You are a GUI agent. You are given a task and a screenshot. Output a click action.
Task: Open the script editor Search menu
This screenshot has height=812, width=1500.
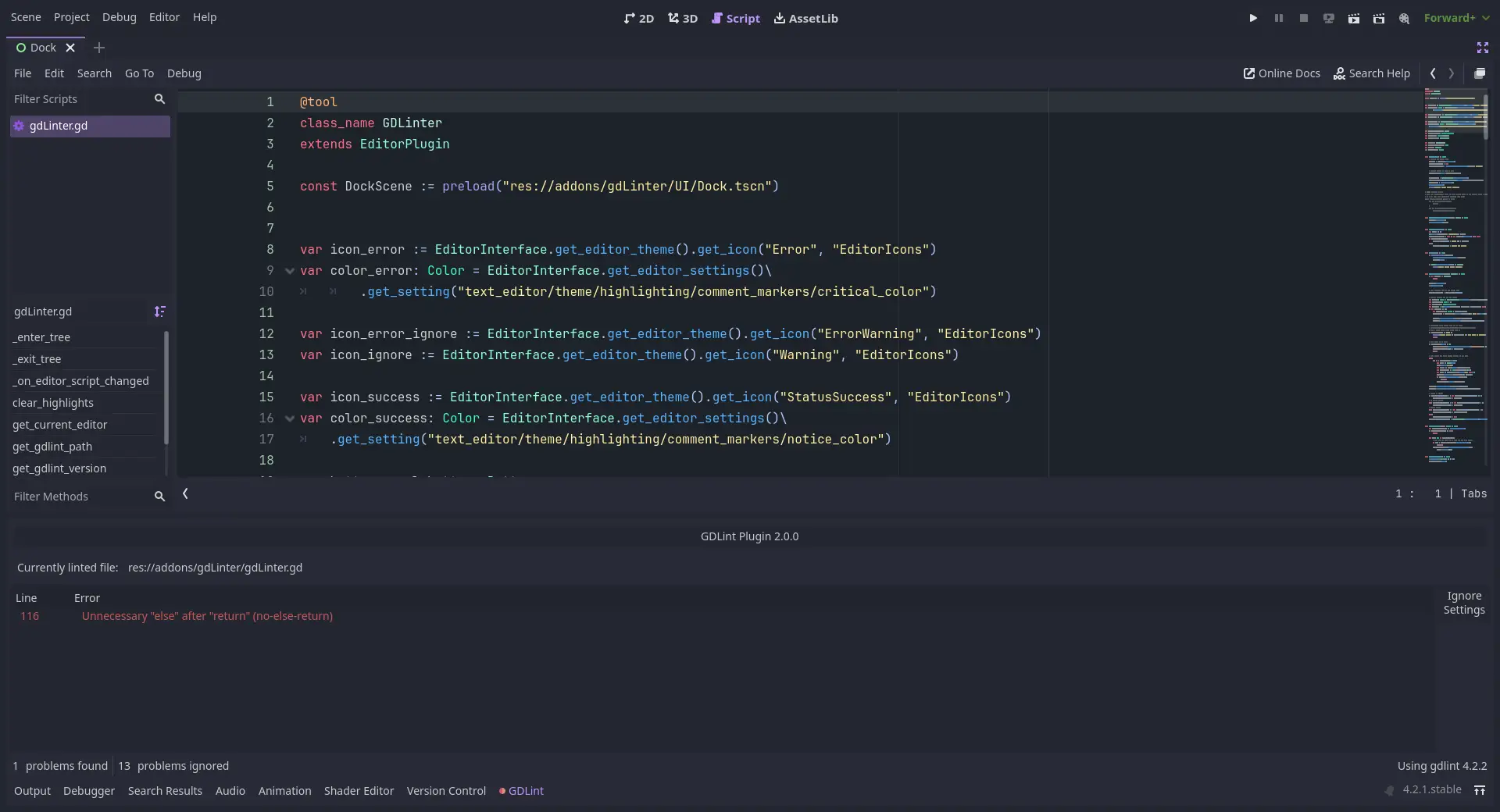pyautogui.click(x=94, y=73)
